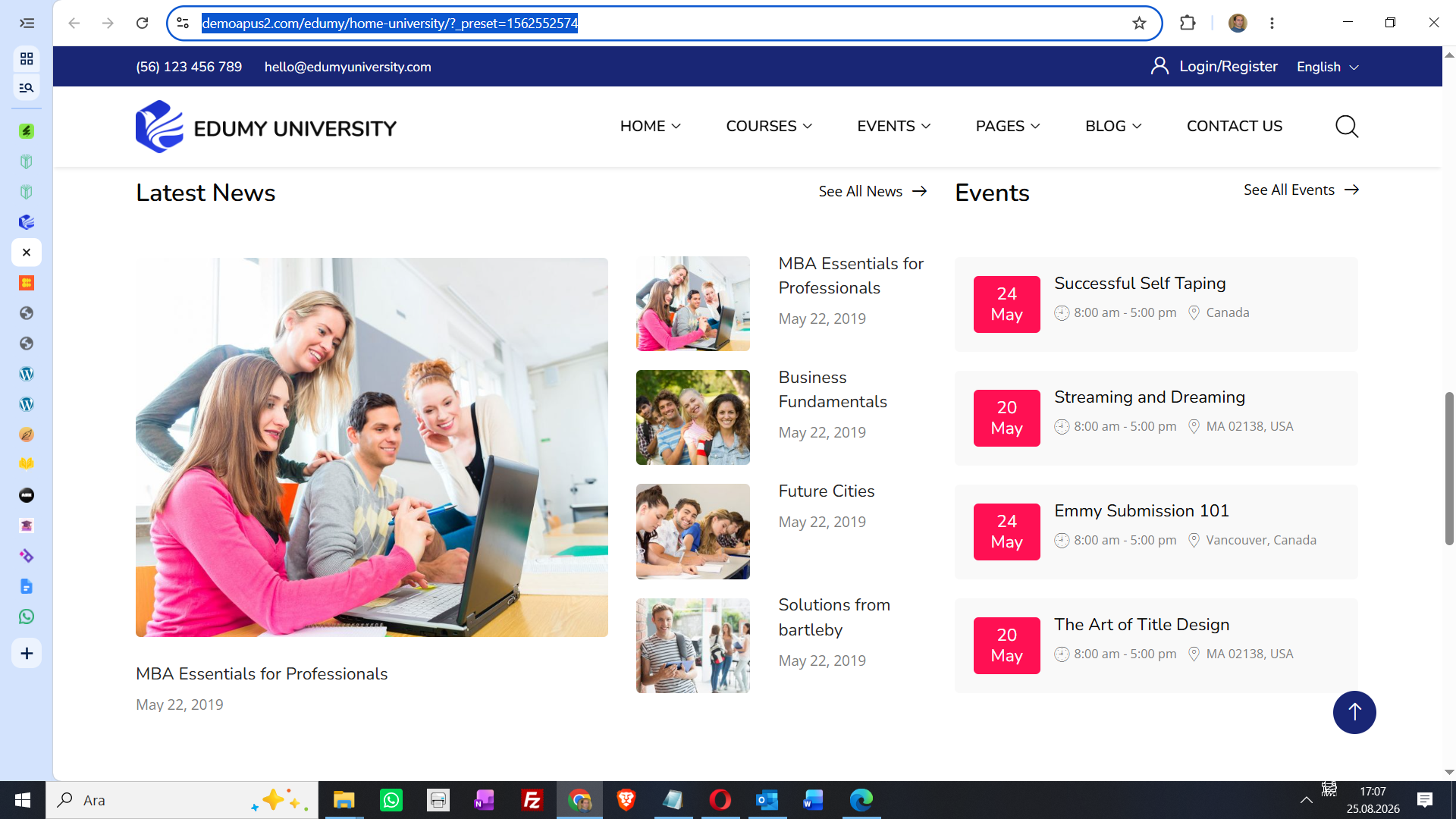Open Business Fundamentals news thumbnail

(693, 418)
